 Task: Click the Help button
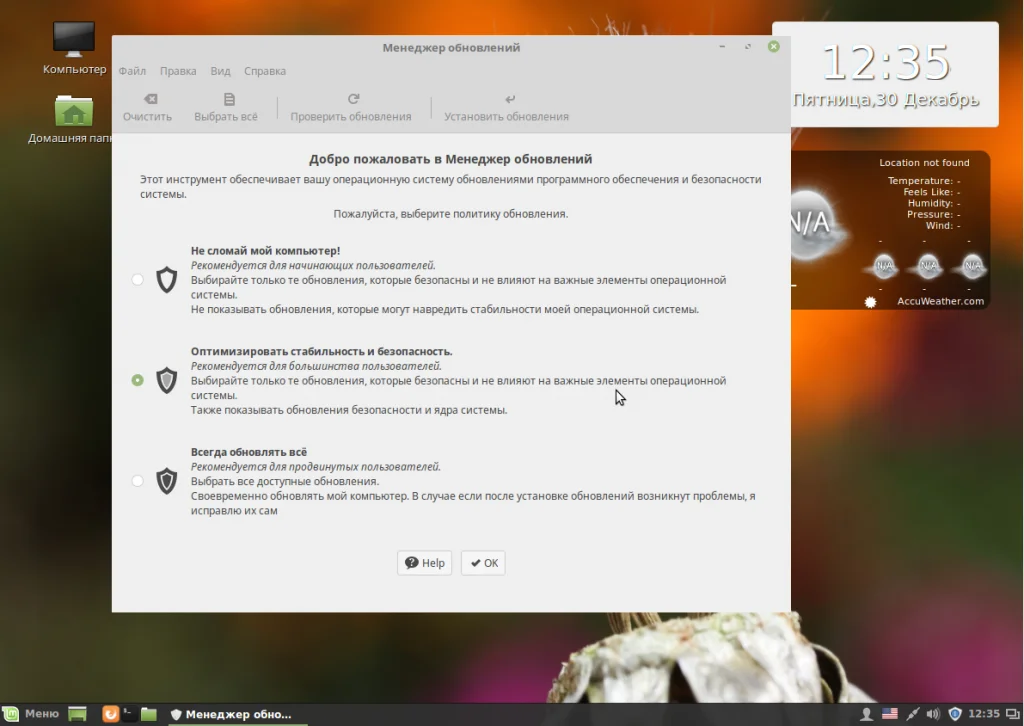(x=424, y=563)
